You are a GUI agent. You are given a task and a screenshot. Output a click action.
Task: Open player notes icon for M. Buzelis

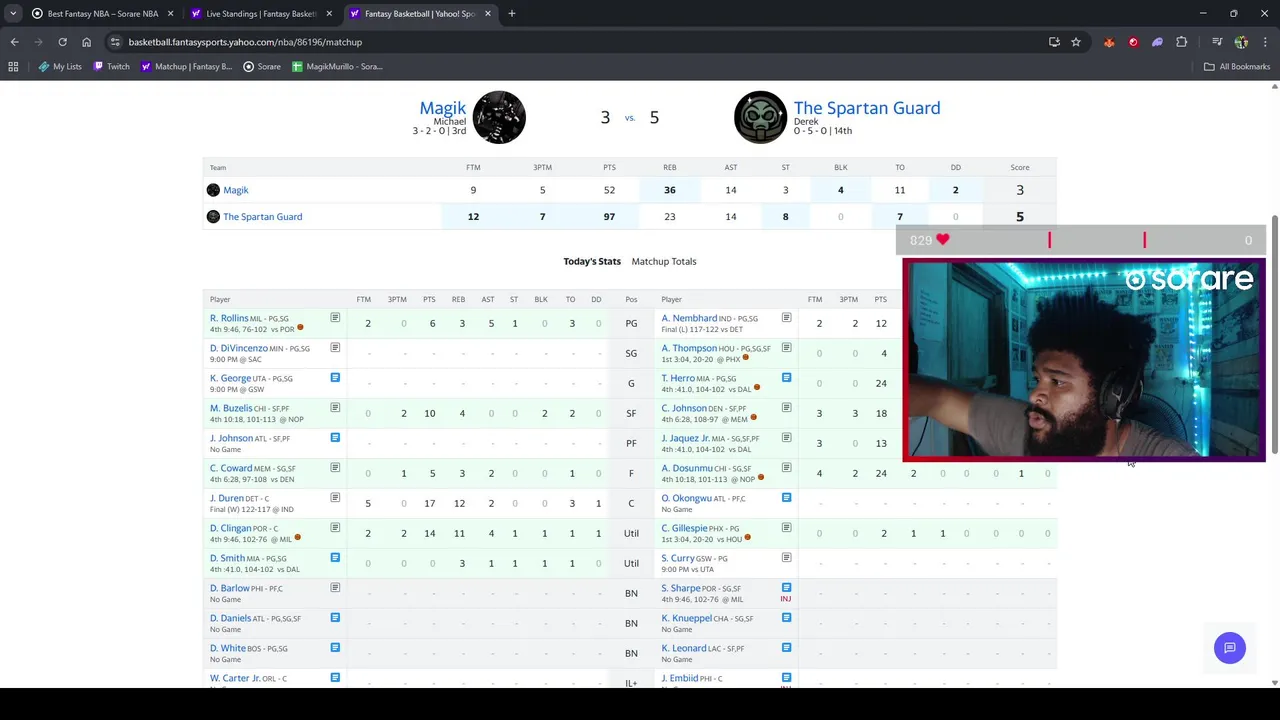[x=335, y=408]
